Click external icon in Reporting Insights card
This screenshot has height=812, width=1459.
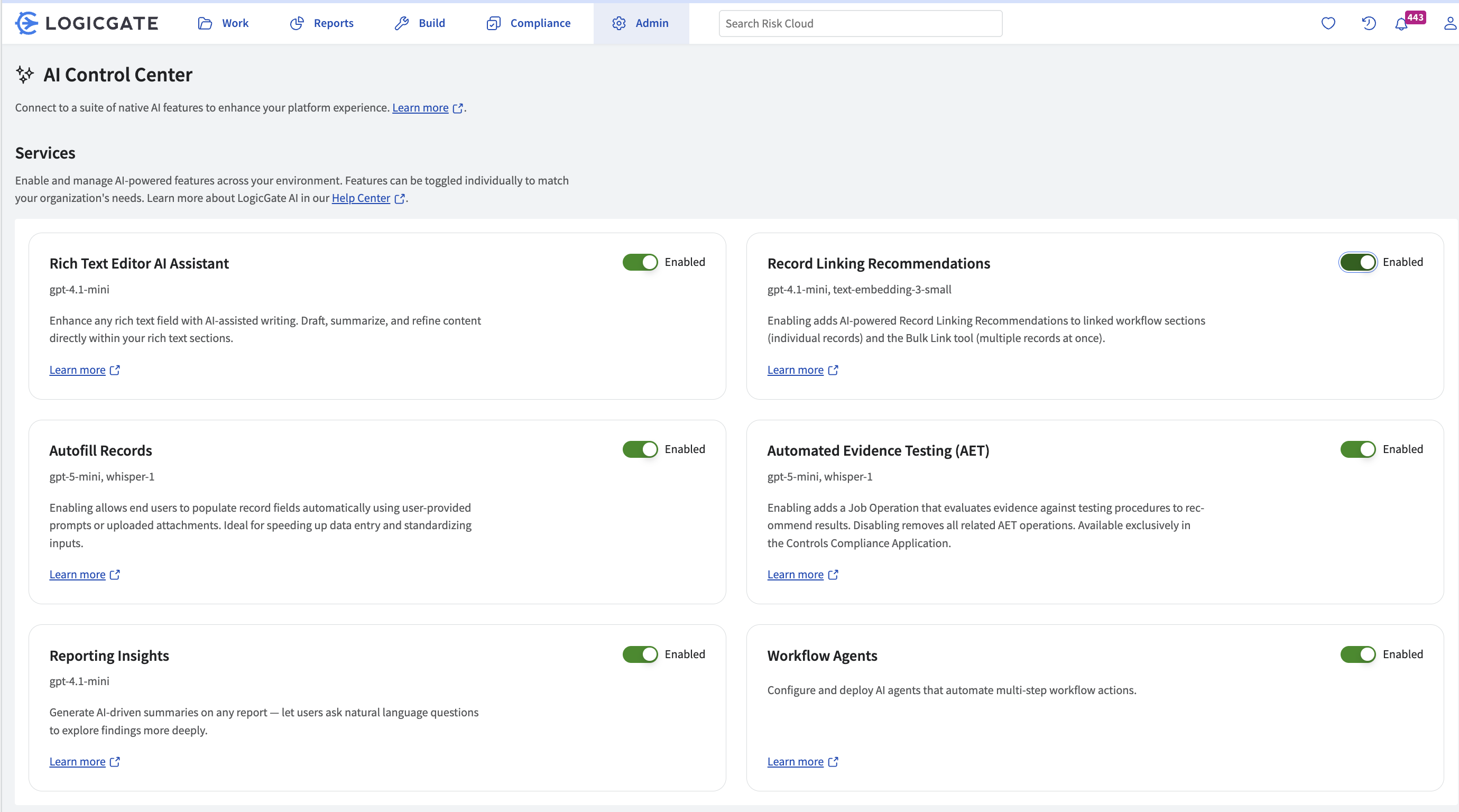tap(114, 762)
